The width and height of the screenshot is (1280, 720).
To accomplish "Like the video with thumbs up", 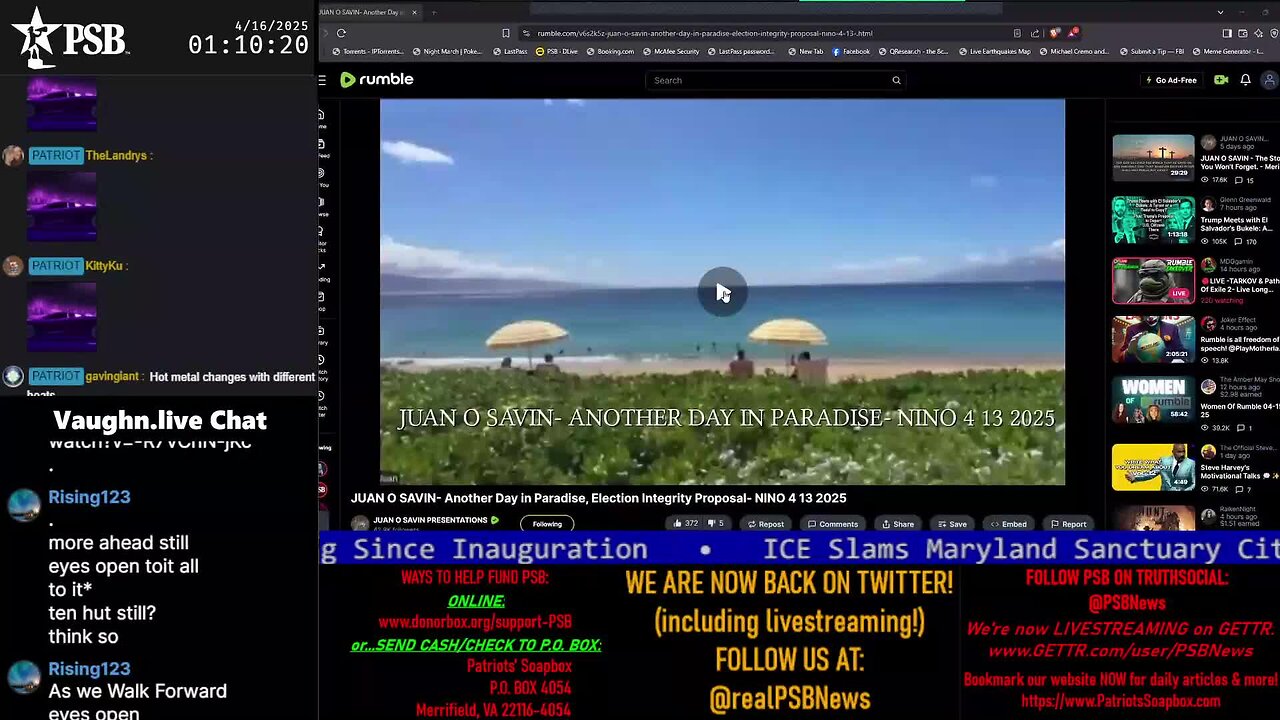I will (685, 523).
